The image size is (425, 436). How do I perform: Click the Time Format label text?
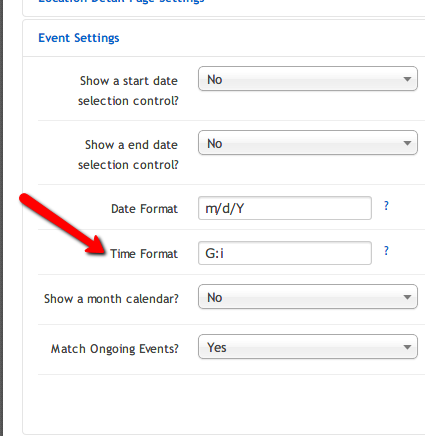tap(144, 254)
